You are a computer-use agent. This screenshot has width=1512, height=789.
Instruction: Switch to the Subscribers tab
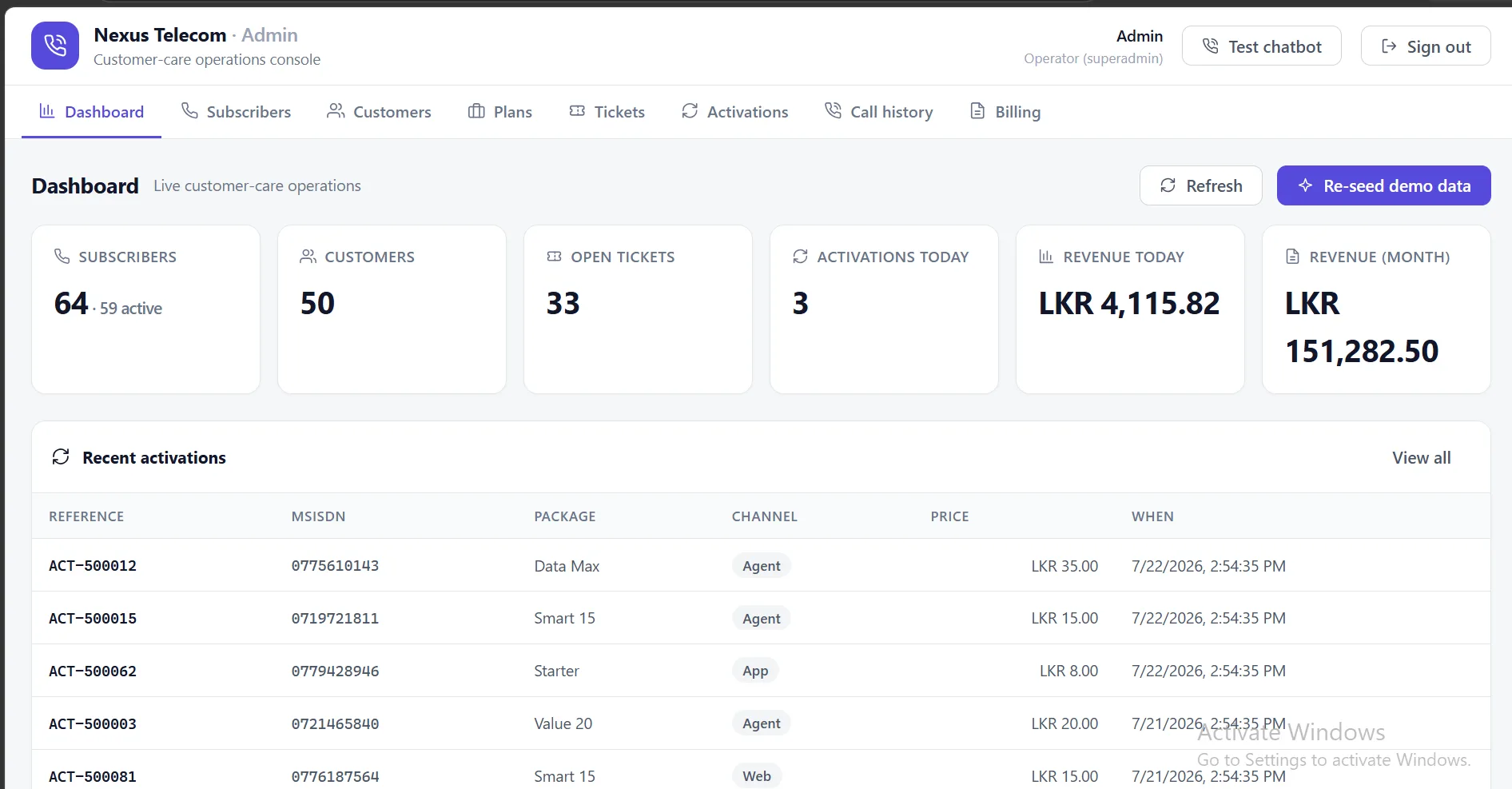[x=236, y=112]
